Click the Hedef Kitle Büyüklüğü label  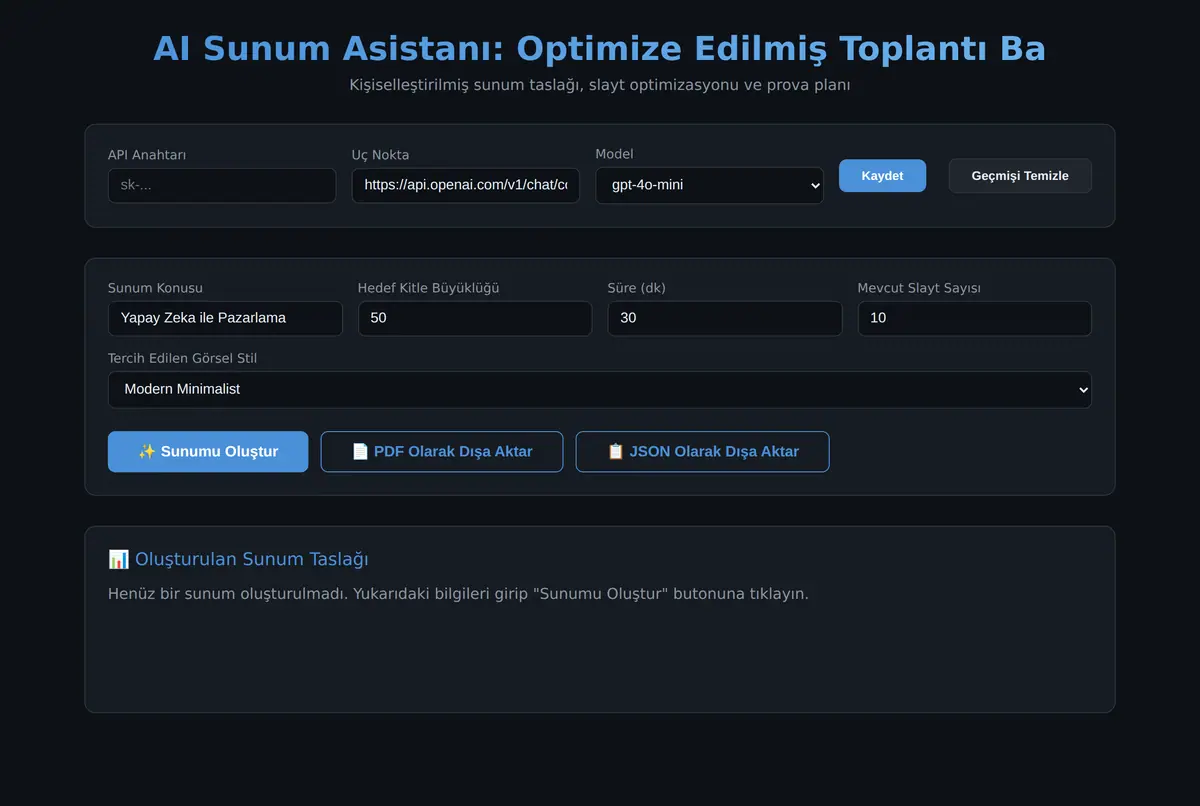pos(428,288)
